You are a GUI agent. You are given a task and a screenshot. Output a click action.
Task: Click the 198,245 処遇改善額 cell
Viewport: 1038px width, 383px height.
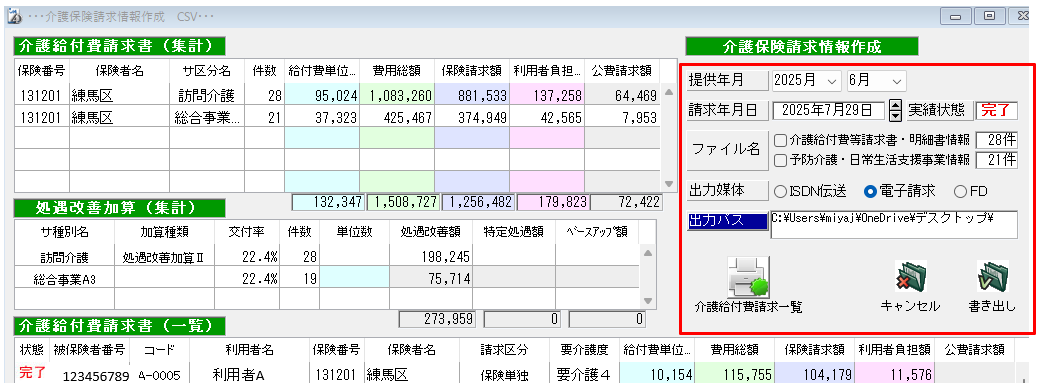(430, 257)
